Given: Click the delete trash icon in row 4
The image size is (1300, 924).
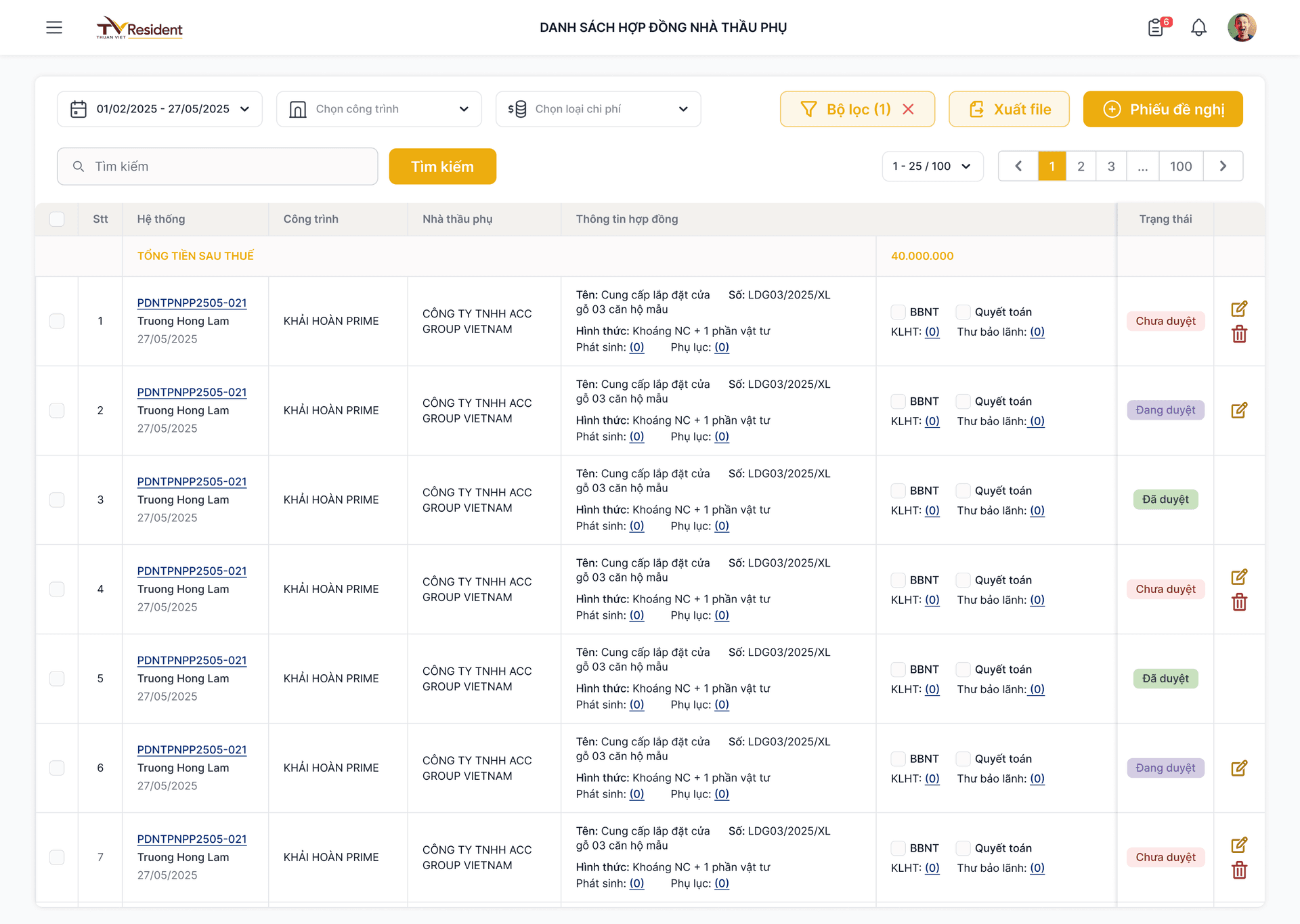Looking at the screenshot, I should click(x=1239, y=602).
